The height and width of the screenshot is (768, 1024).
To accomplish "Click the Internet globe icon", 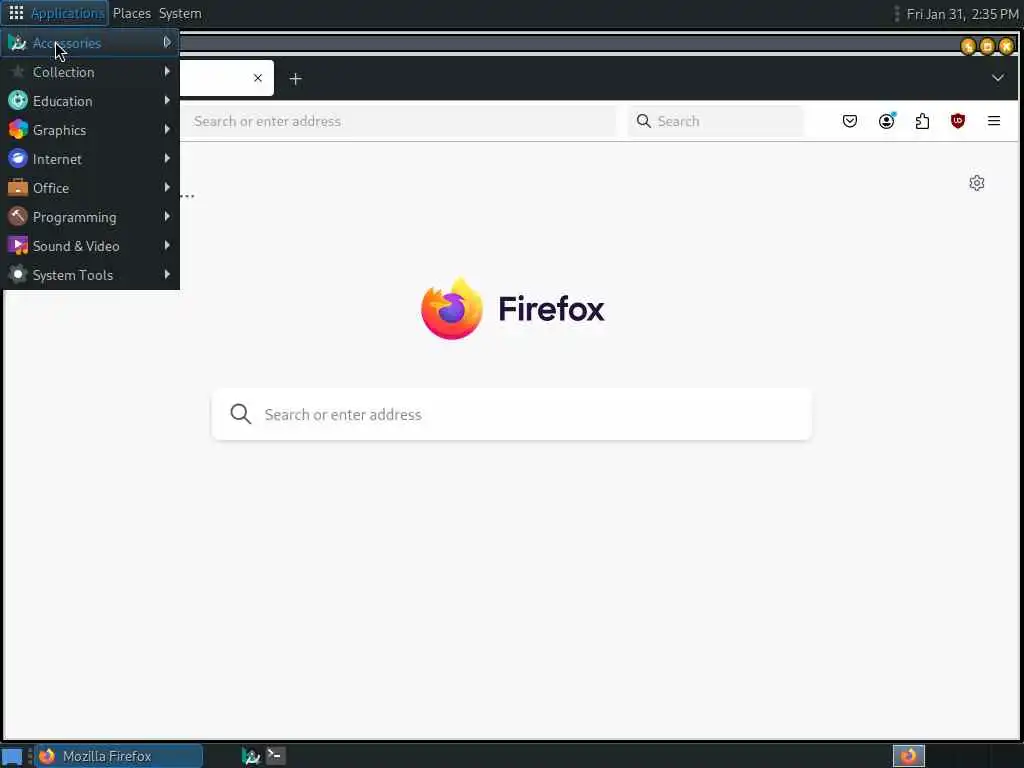I will [x=18, y=158].
